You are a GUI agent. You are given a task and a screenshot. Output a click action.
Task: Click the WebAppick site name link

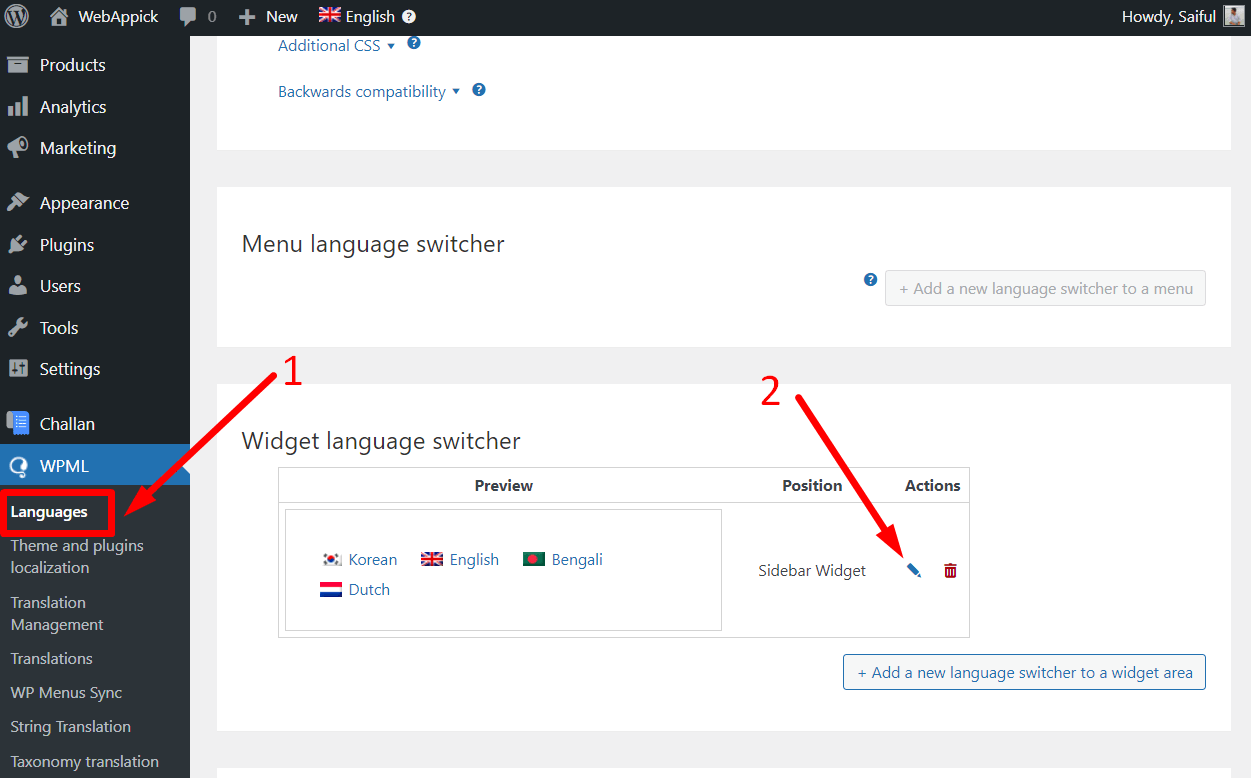[x=119, y=16]
